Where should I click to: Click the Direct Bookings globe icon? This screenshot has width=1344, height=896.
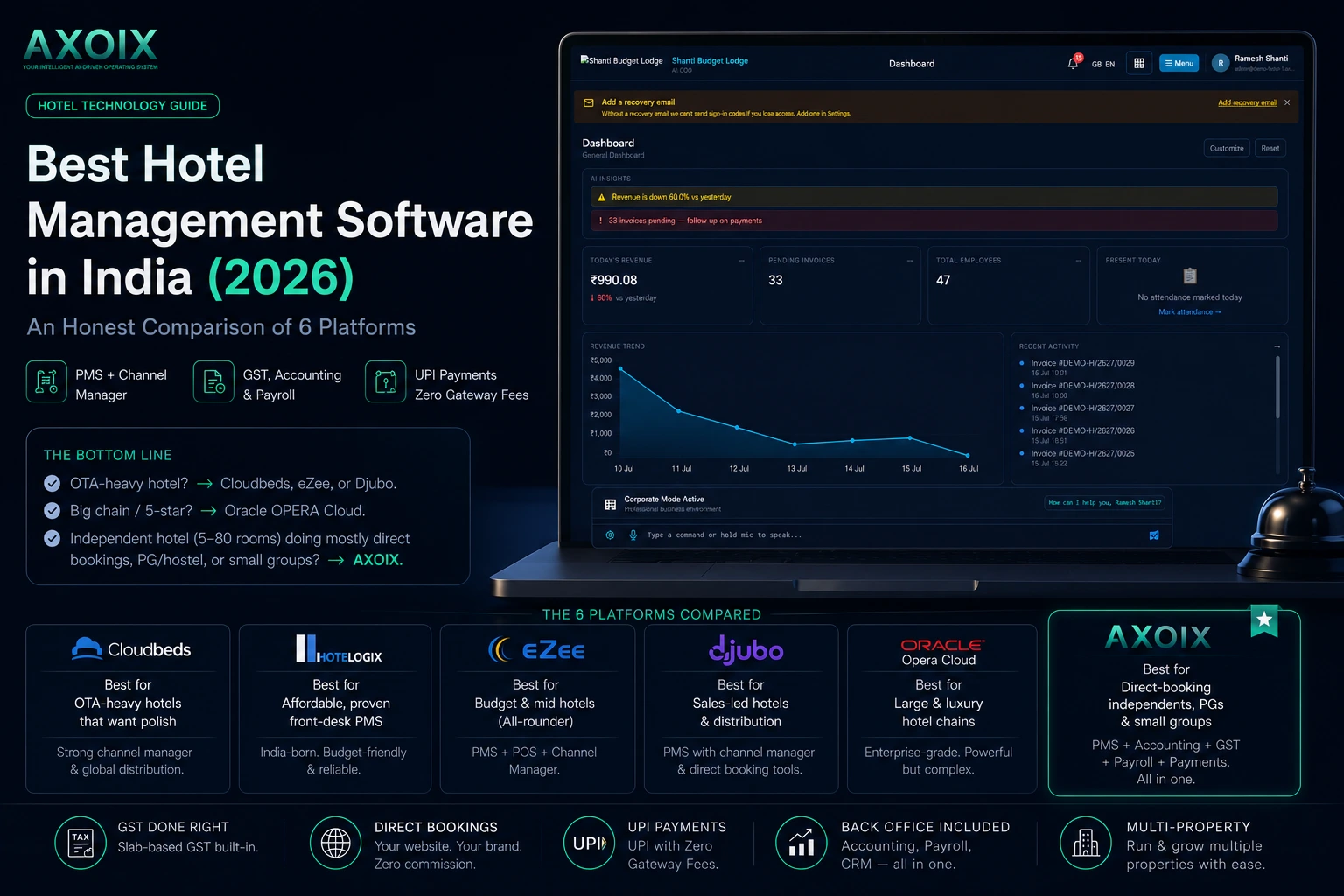click(x=335, y=843)
